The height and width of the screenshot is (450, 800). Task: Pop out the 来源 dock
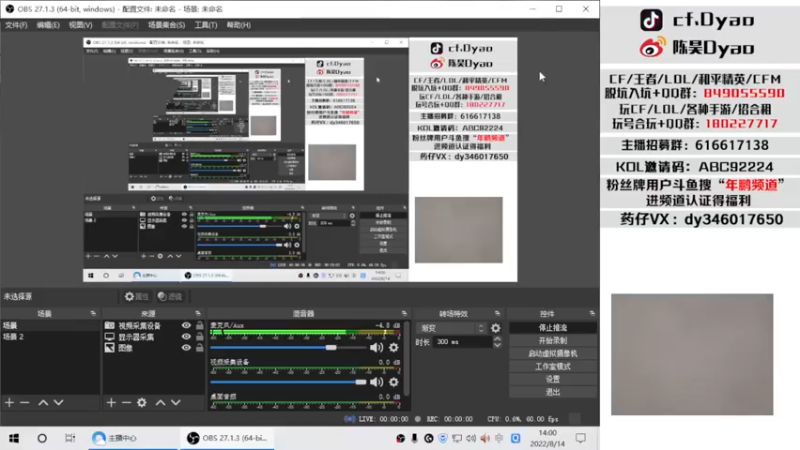198,313
